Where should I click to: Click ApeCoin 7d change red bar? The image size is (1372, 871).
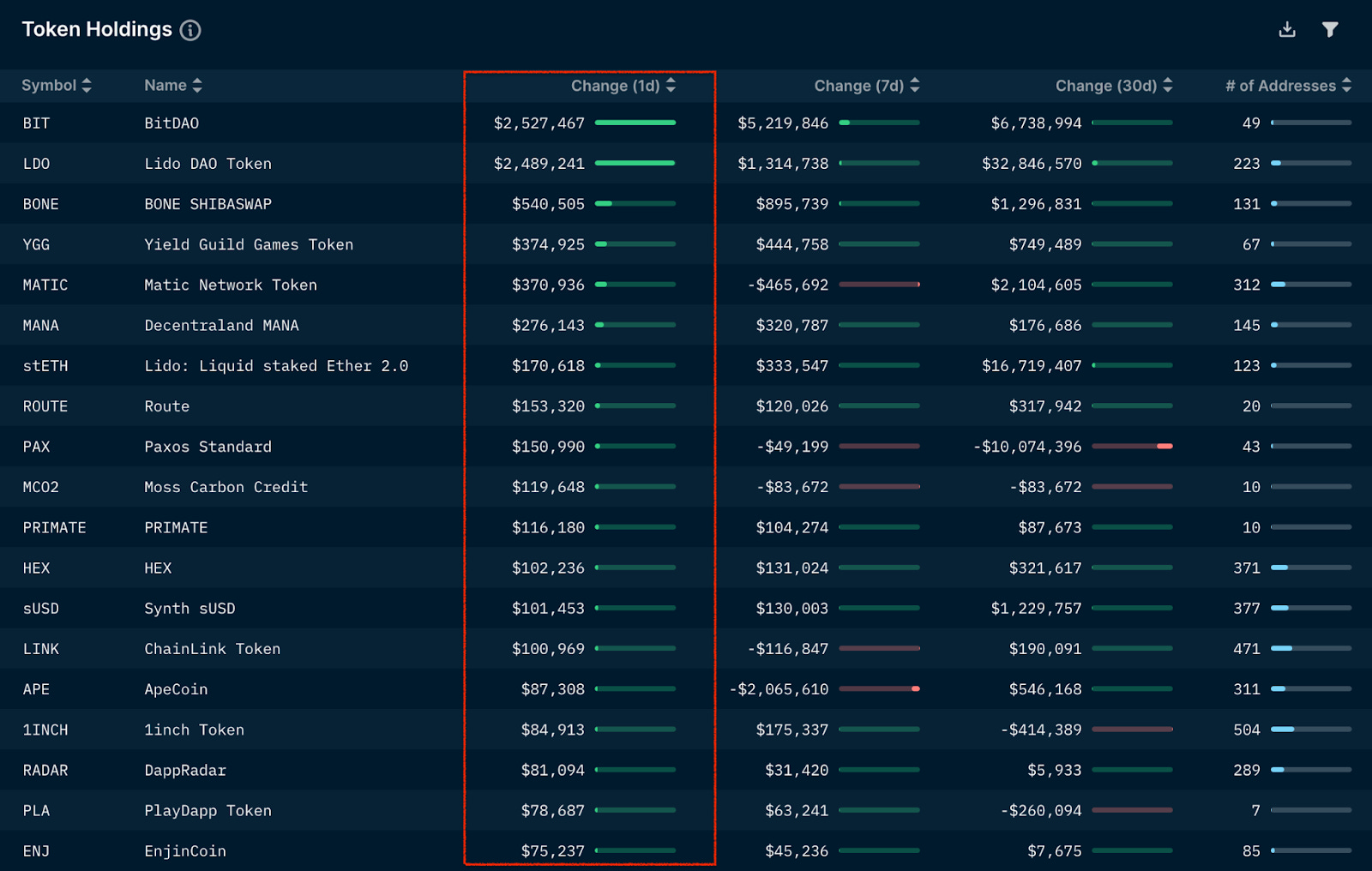(879, 688)
